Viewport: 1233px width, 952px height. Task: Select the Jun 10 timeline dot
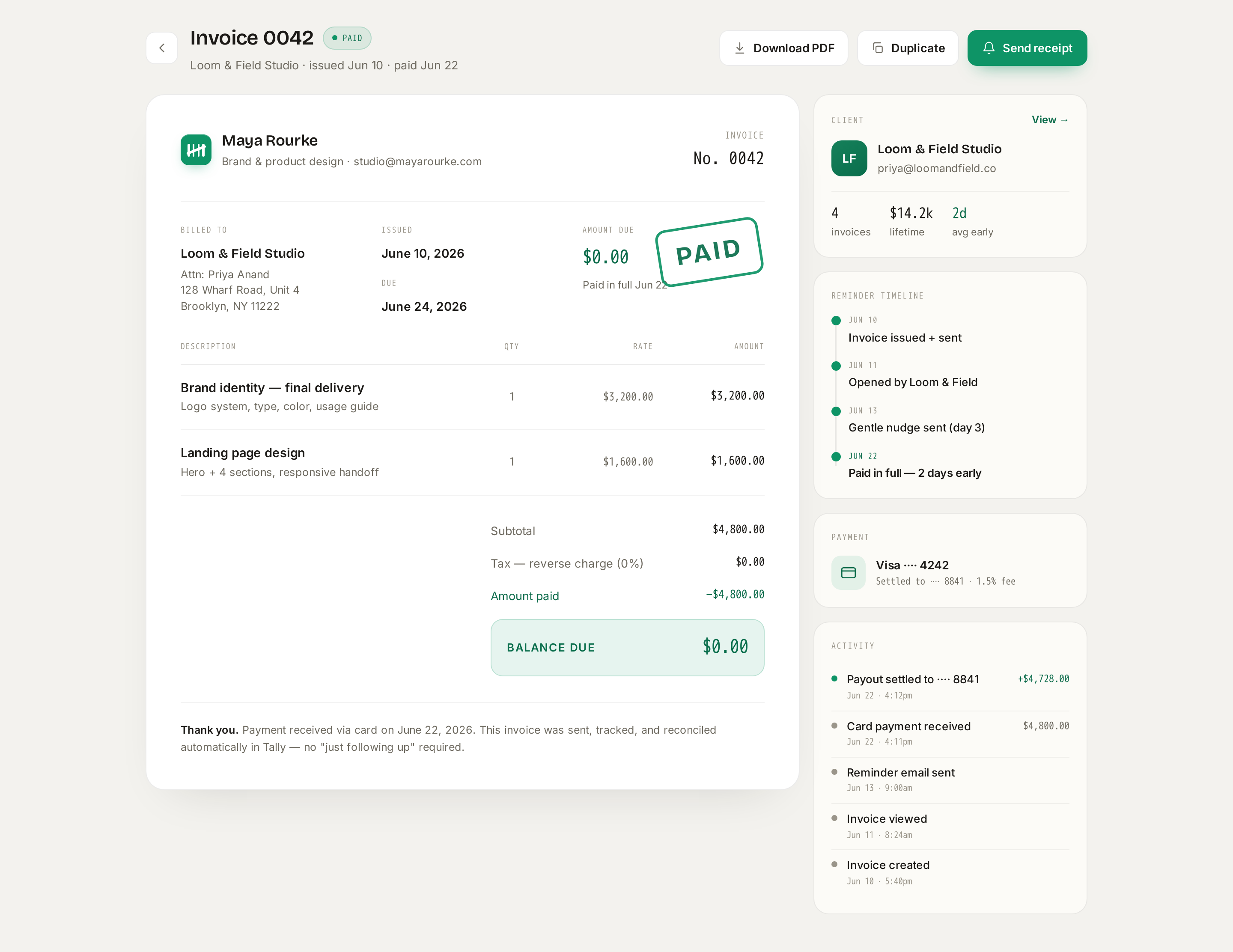coord(836,321)
